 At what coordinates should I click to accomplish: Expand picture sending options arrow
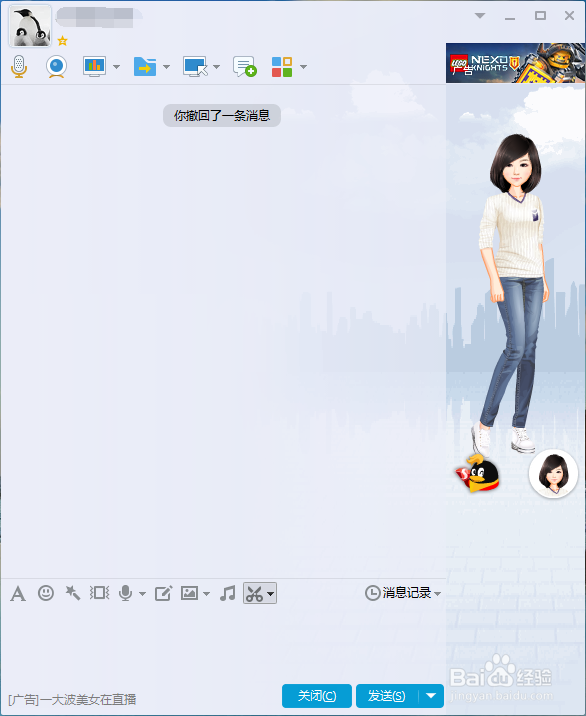tap(206, 594)
